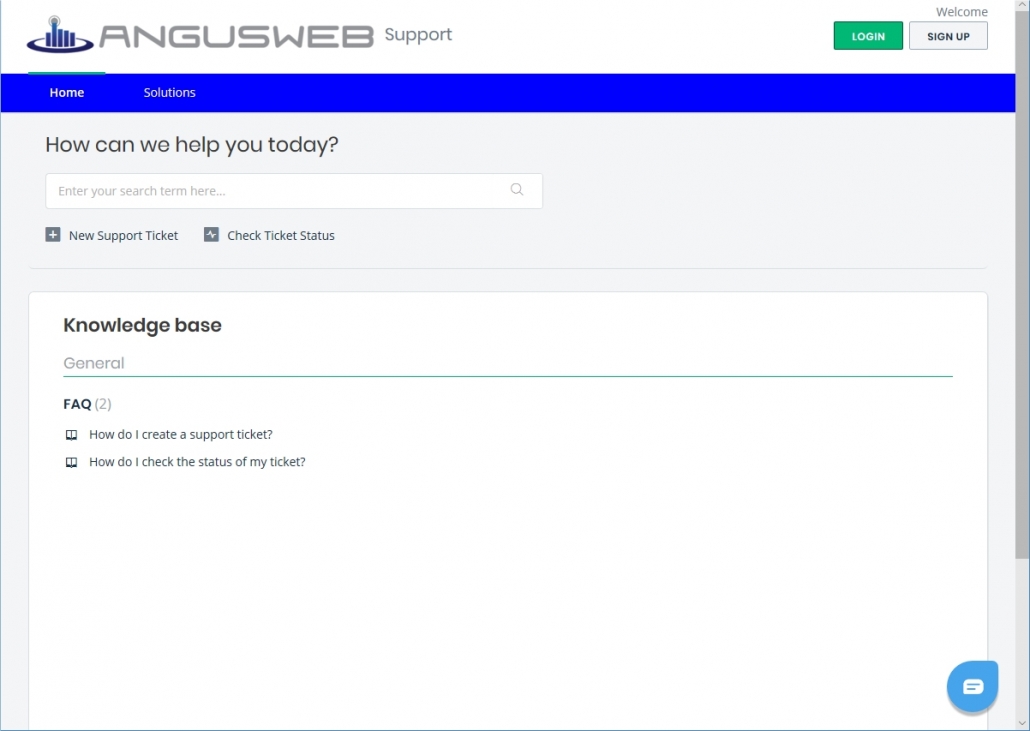
Task: Open the chat widget bubble
Action: (972, 686)
